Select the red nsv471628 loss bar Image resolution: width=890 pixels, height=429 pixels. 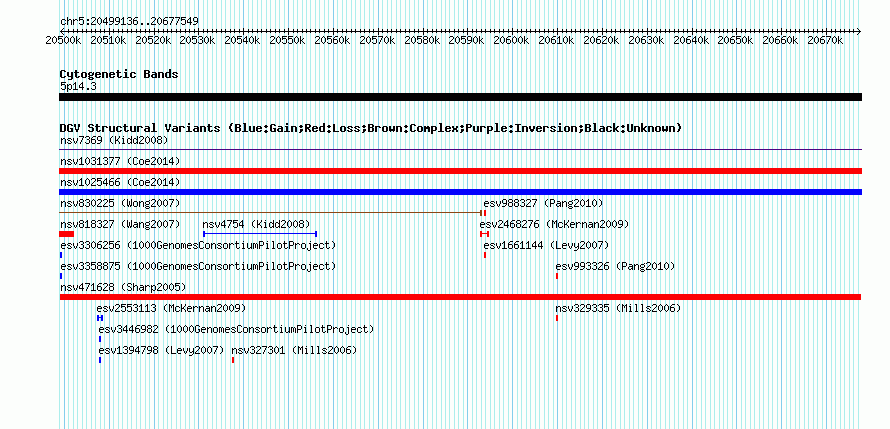click(x=460, y=297)
